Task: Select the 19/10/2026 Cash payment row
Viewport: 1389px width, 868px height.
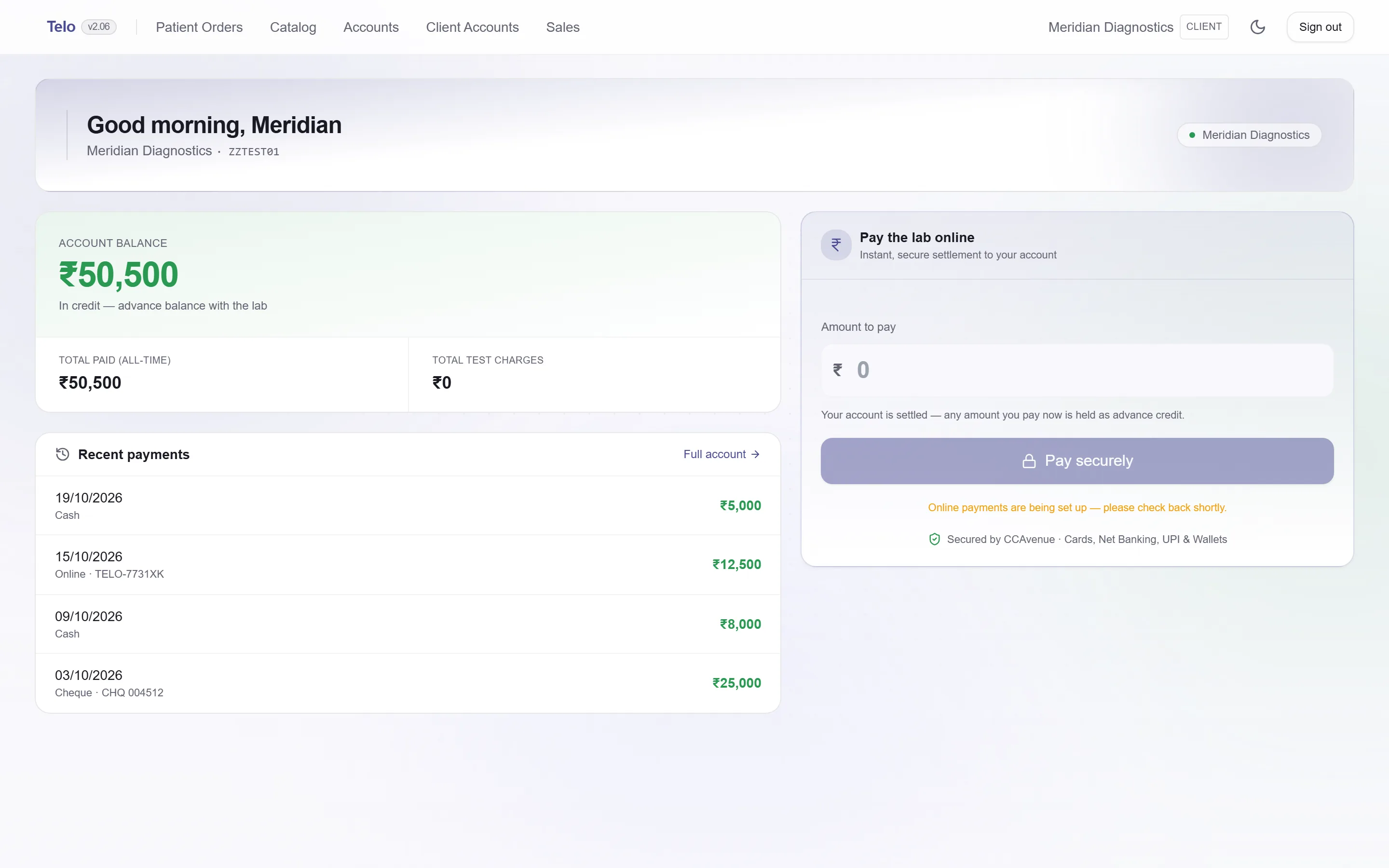Action: 408,505
